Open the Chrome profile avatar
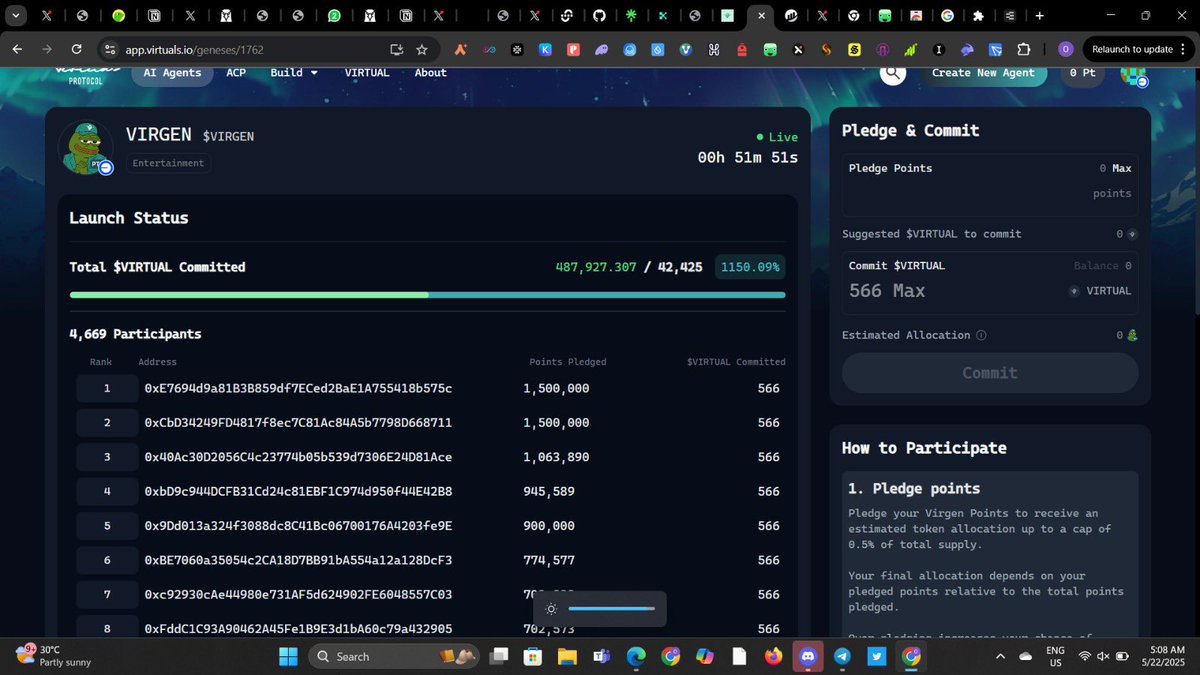This screenshot has height=675, width=1200. pyautogui.click(x=1066, y=49)
